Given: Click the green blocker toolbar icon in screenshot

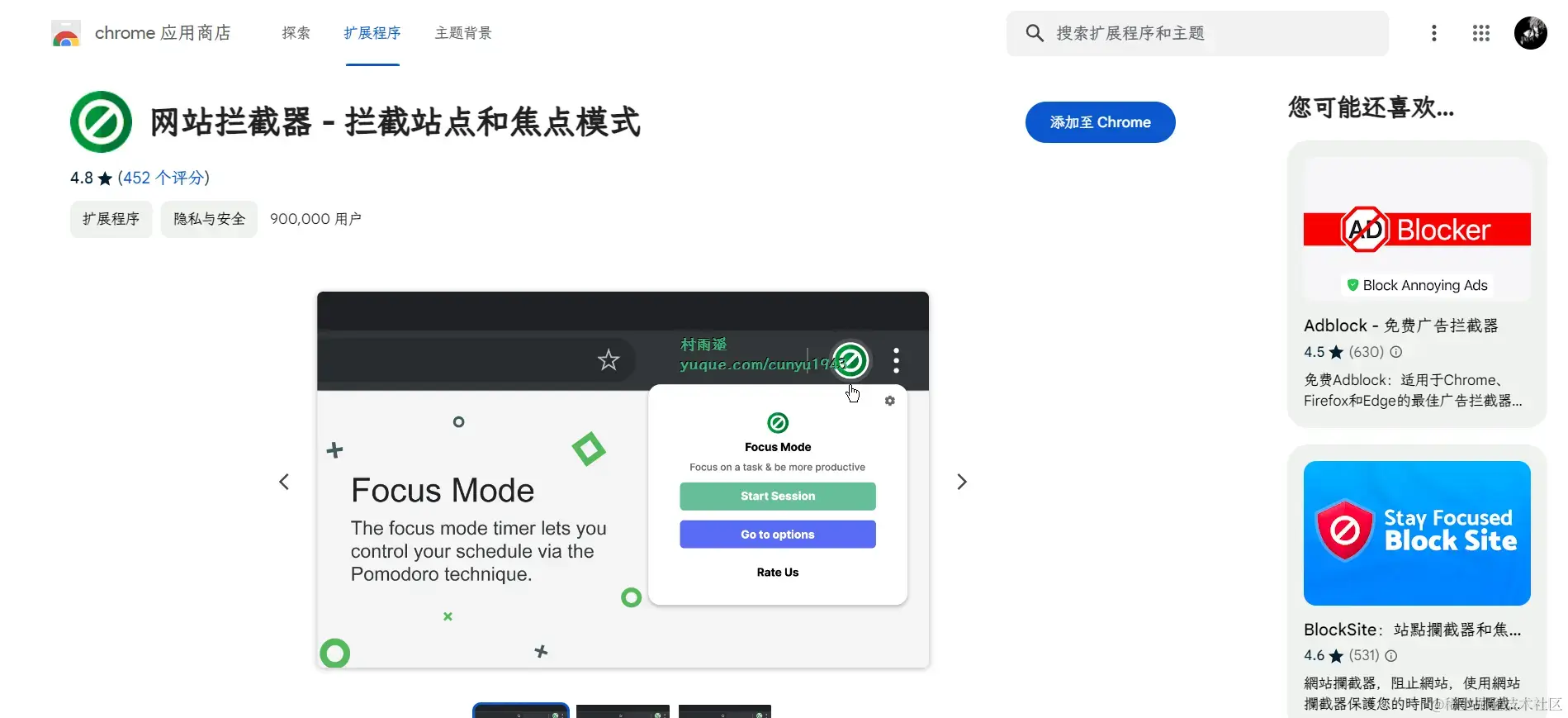Looking at the screenshot, I should click(850, 360).
